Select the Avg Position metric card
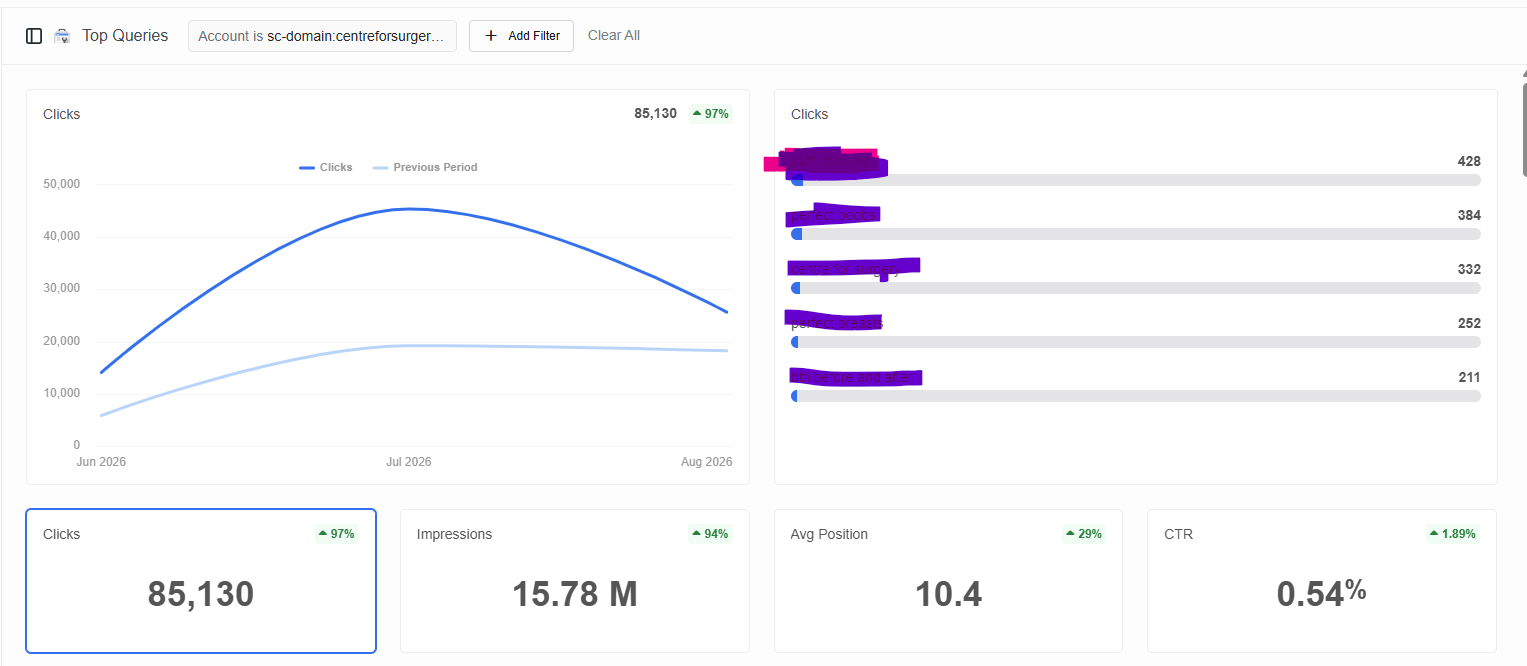This screenshot has height=666, width=1527. (948, 581)
